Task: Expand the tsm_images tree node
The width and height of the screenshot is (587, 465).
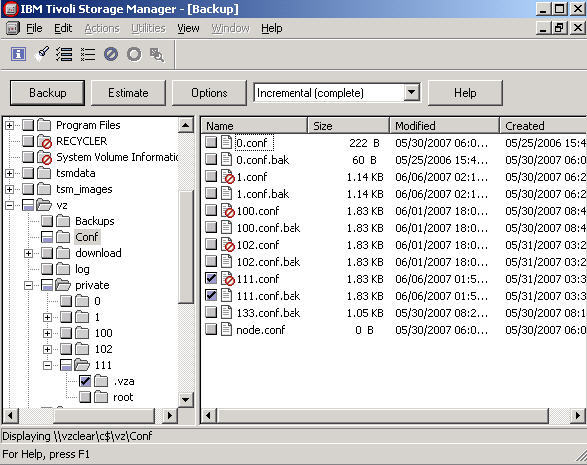Action: coord(9,189)
